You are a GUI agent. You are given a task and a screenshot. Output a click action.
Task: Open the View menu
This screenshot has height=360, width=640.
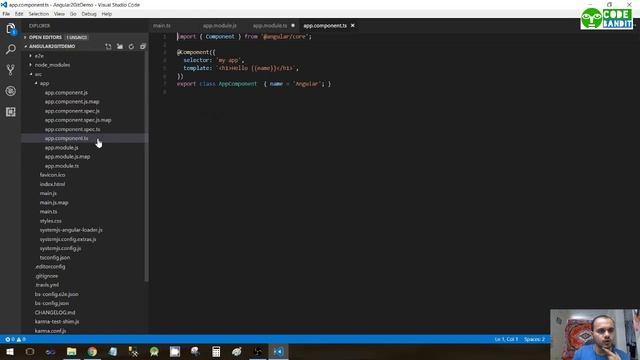coord(59,14)
